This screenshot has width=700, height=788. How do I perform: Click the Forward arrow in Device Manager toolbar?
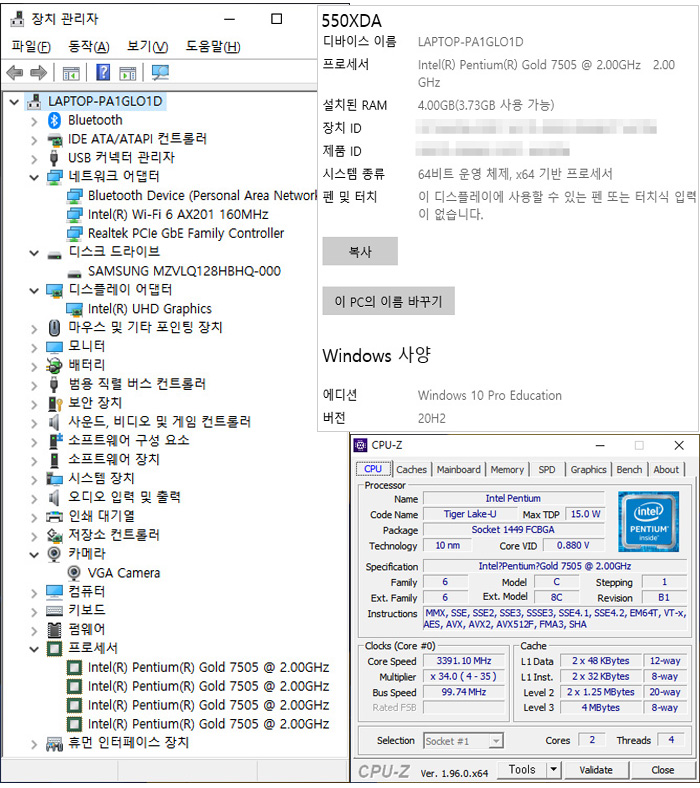pyautogui.click(x=39, y=73)
